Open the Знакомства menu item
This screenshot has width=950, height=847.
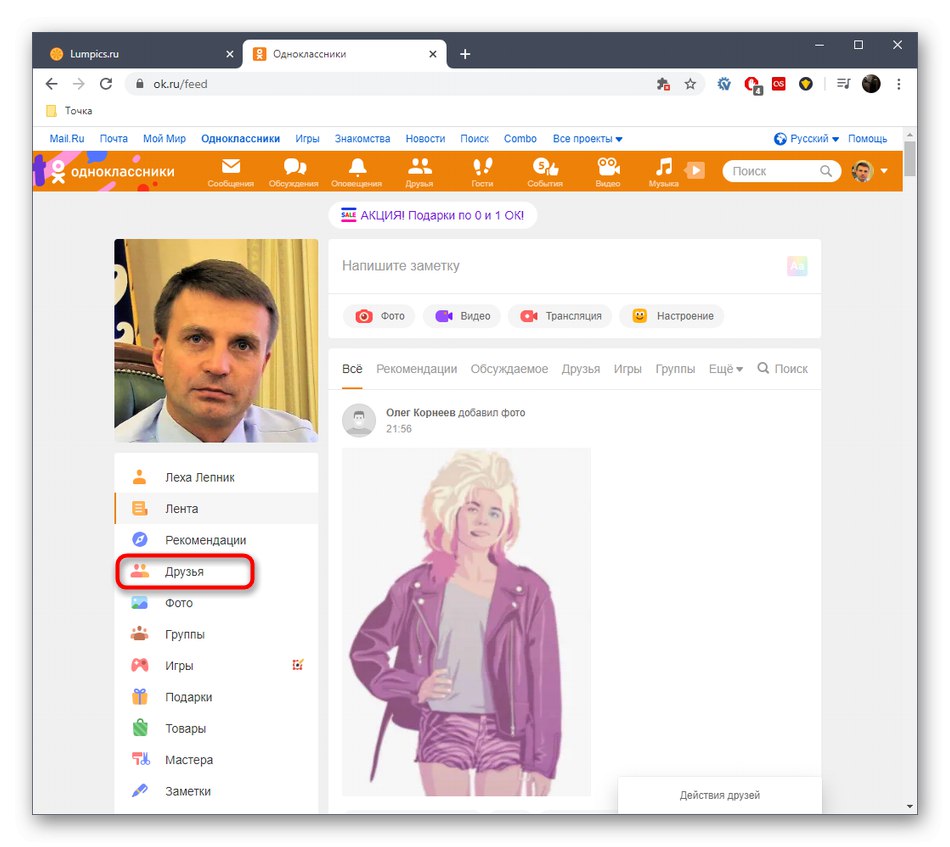(x=362, y=138)
